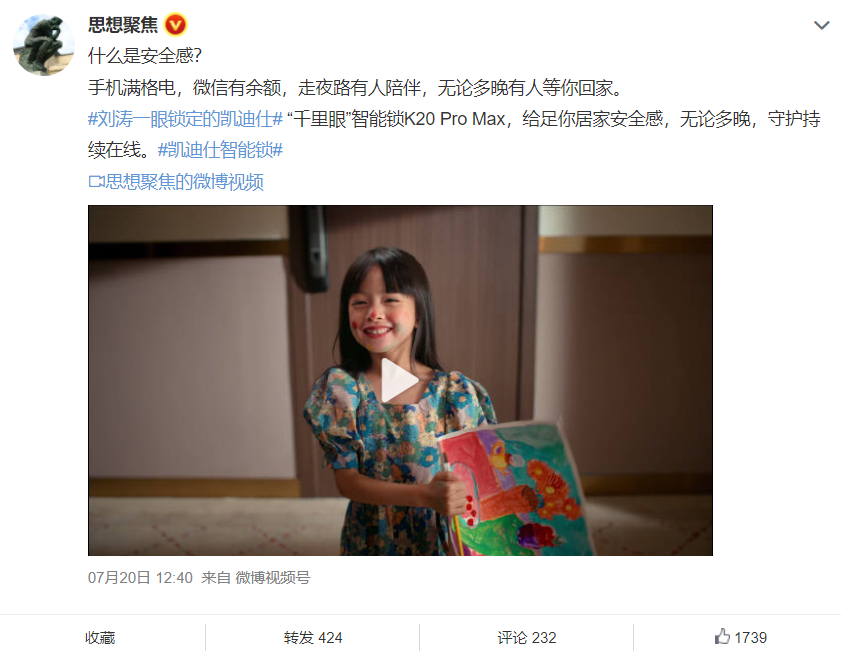Click the 1739 likes count
This screenshot has width=841, height=658.
(x=750, y=638)
